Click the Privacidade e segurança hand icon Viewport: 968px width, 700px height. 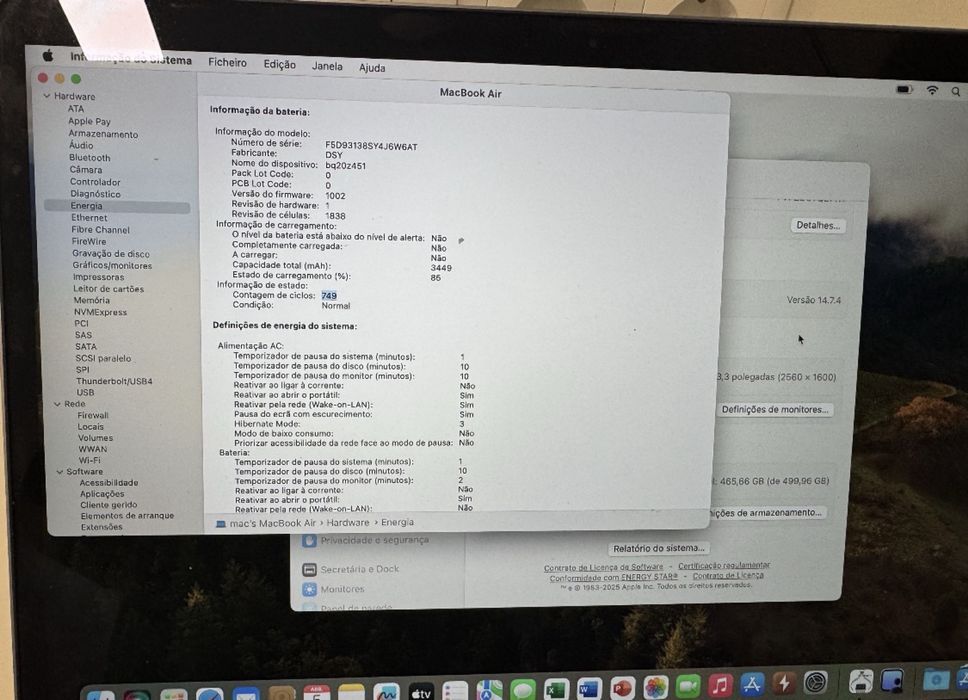point(309,541)
